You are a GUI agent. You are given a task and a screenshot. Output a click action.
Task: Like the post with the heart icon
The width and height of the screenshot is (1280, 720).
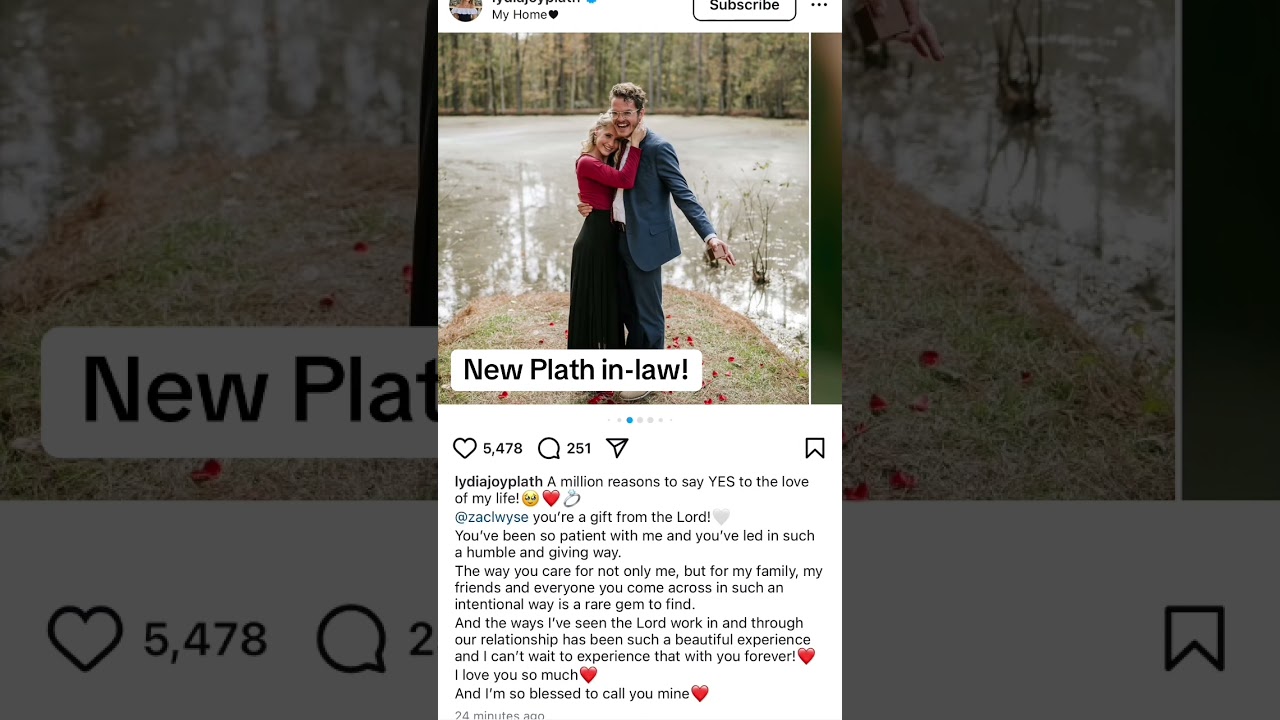(465, 448)
